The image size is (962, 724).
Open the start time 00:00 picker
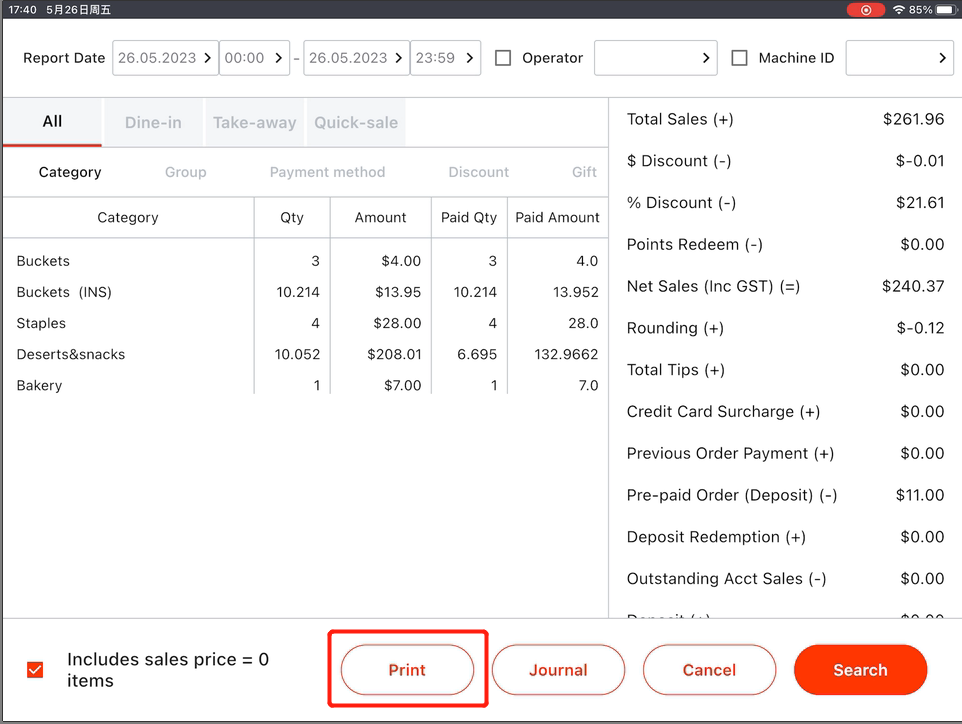254,58
